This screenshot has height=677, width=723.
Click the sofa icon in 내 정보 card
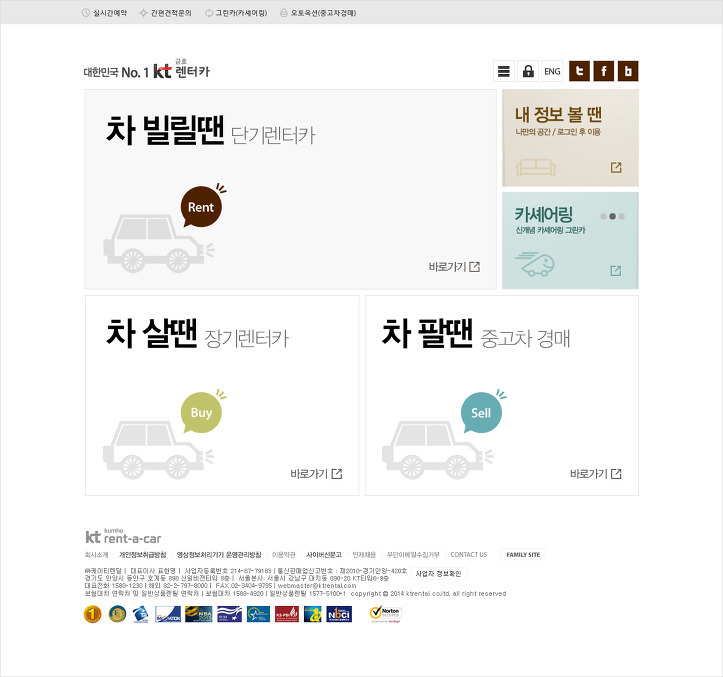coord(535,167)
